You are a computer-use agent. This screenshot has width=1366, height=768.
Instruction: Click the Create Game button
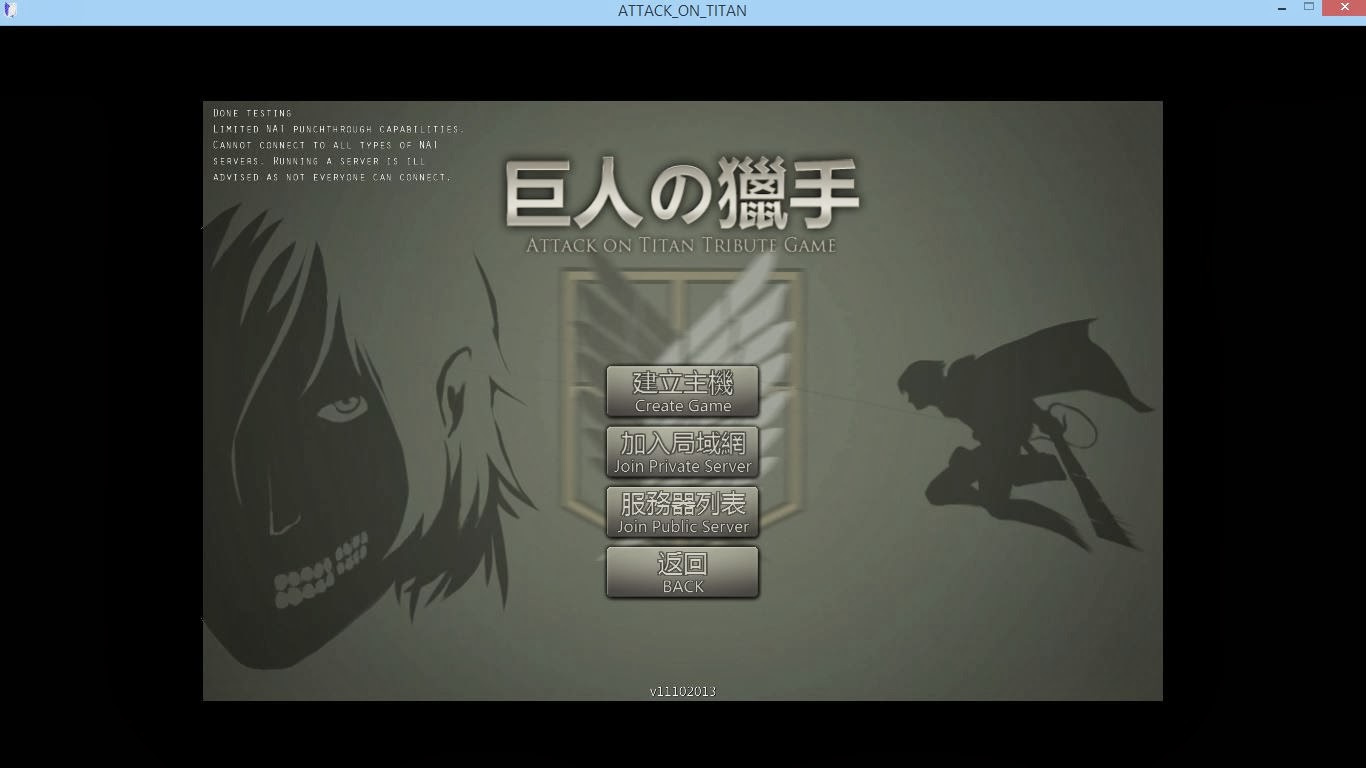(x=683, y=391)
